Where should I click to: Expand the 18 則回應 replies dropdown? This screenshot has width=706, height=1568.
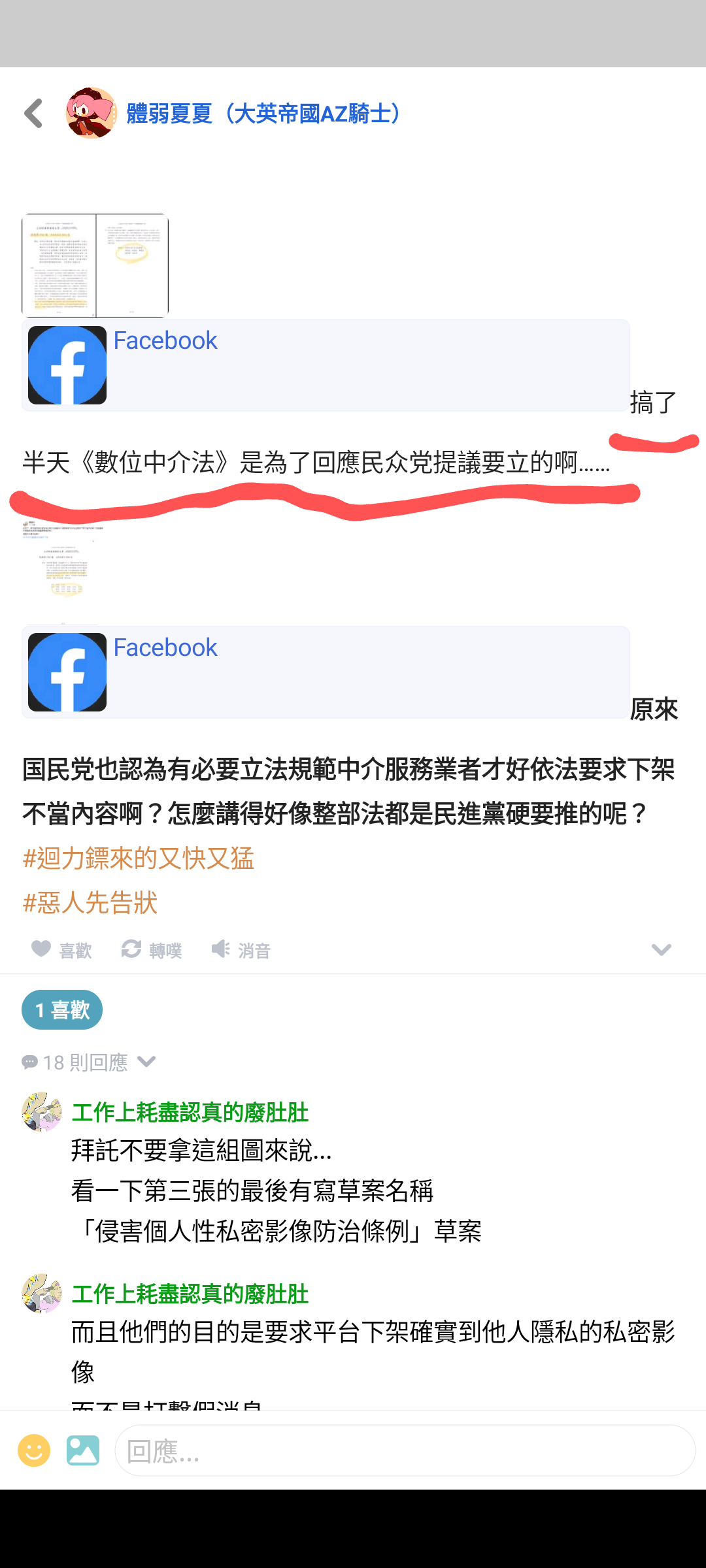(x=88, y=1062)
